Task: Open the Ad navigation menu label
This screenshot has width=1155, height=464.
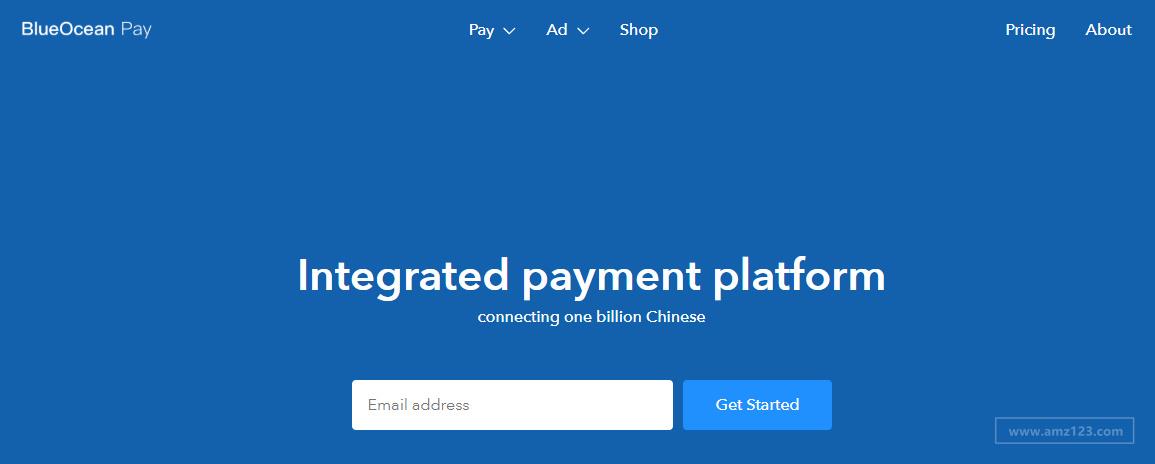Action: click(x=557, y=30)
